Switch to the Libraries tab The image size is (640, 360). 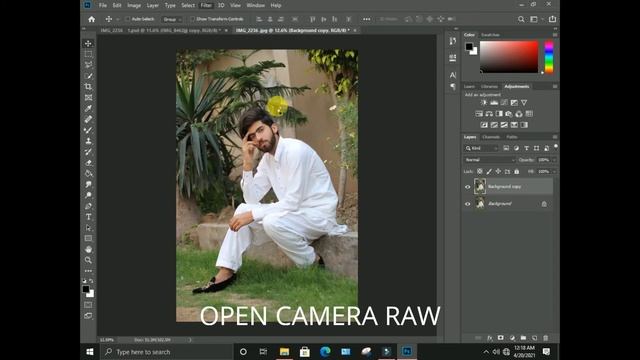[x=489, y=87]
